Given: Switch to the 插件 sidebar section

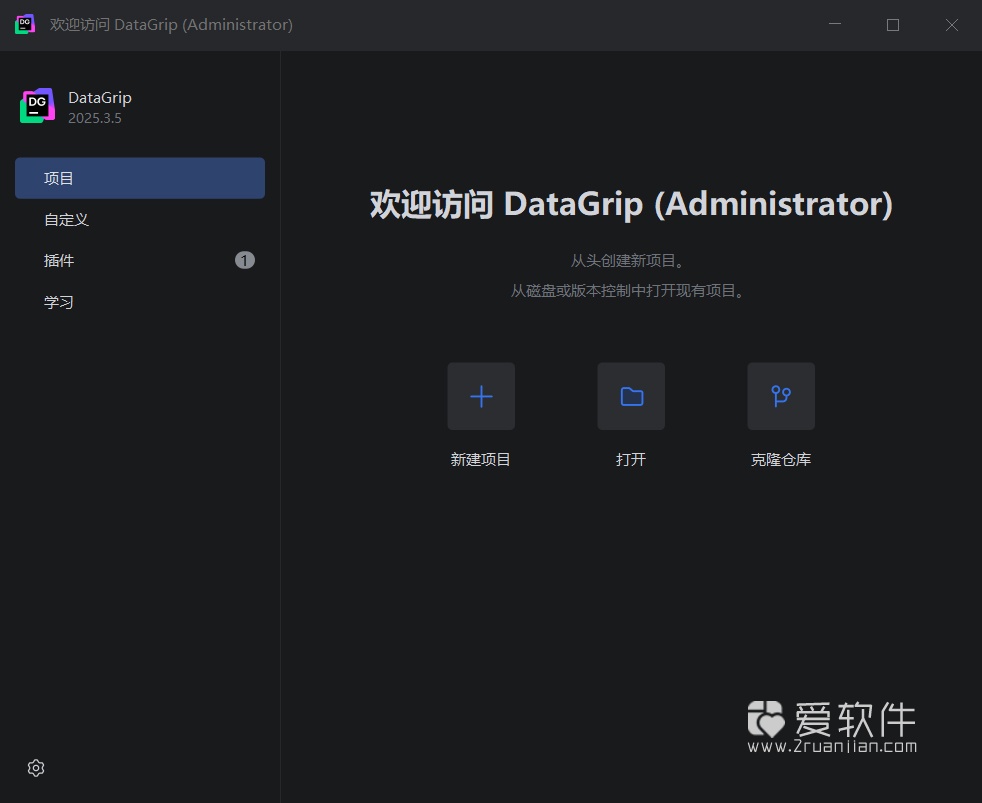Looking at the screenshot, I should (x=59, y=260).
